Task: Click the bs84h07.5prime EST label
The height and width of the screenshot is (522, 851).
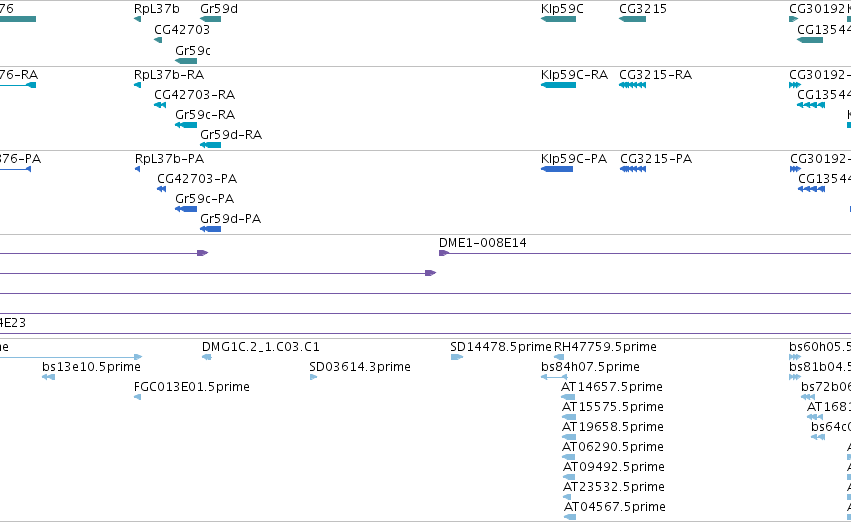Action: click(x=590, y=367)
